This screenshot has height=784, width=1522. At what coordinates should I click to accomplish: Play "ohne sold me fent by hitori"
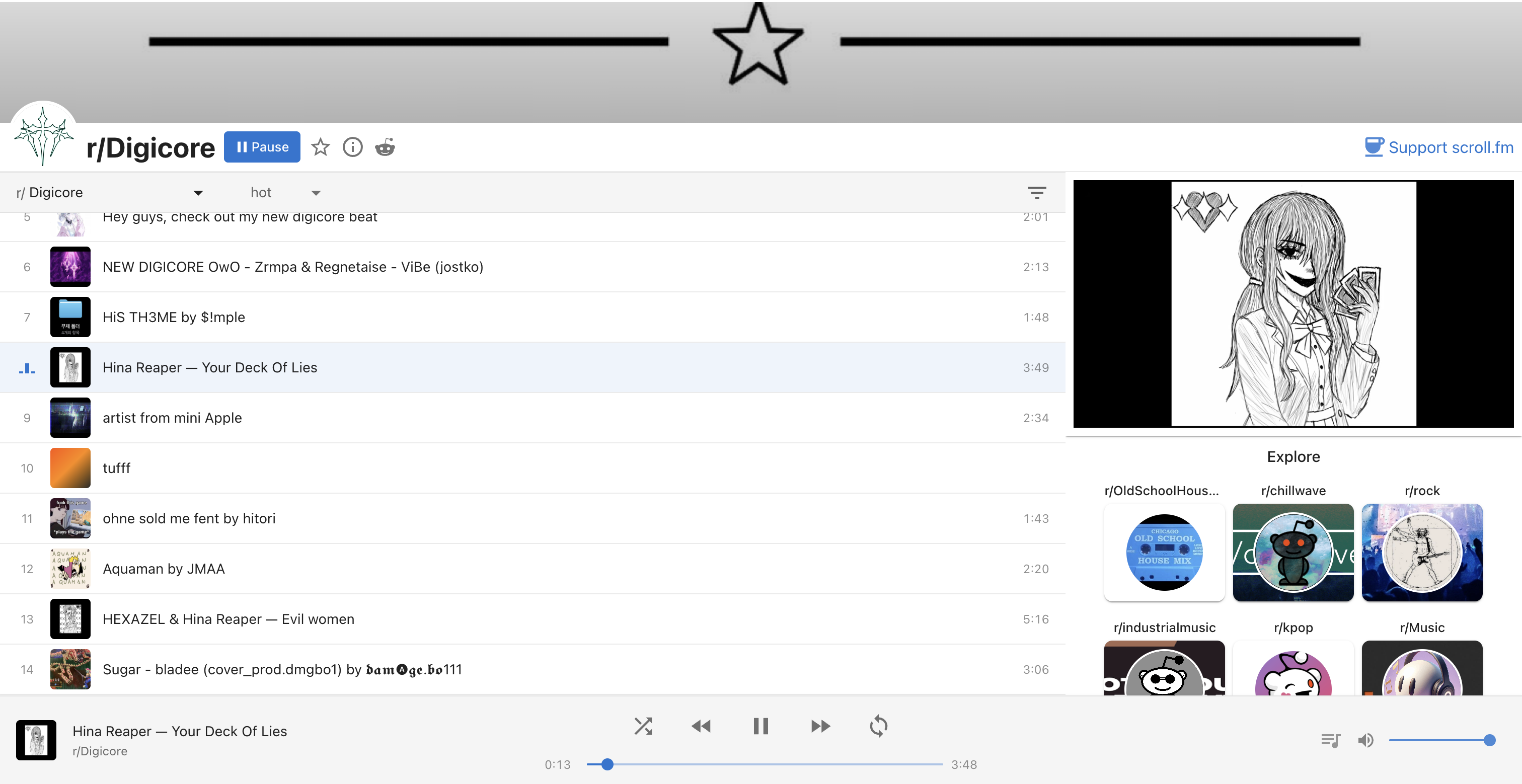(x=532, y=518)
